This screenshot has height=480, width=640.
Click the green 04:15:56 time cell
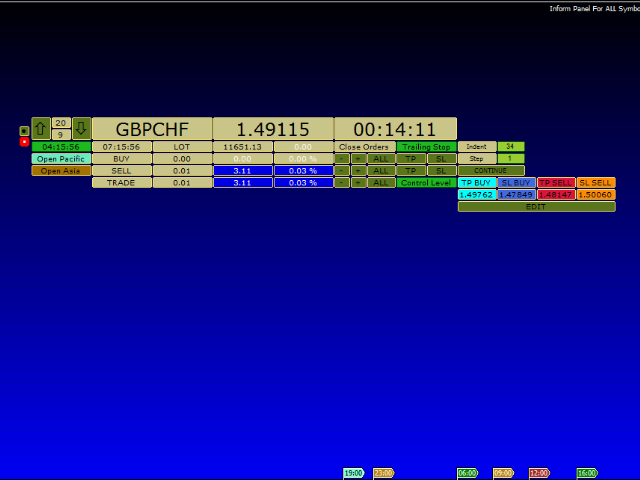coord(61,147)
